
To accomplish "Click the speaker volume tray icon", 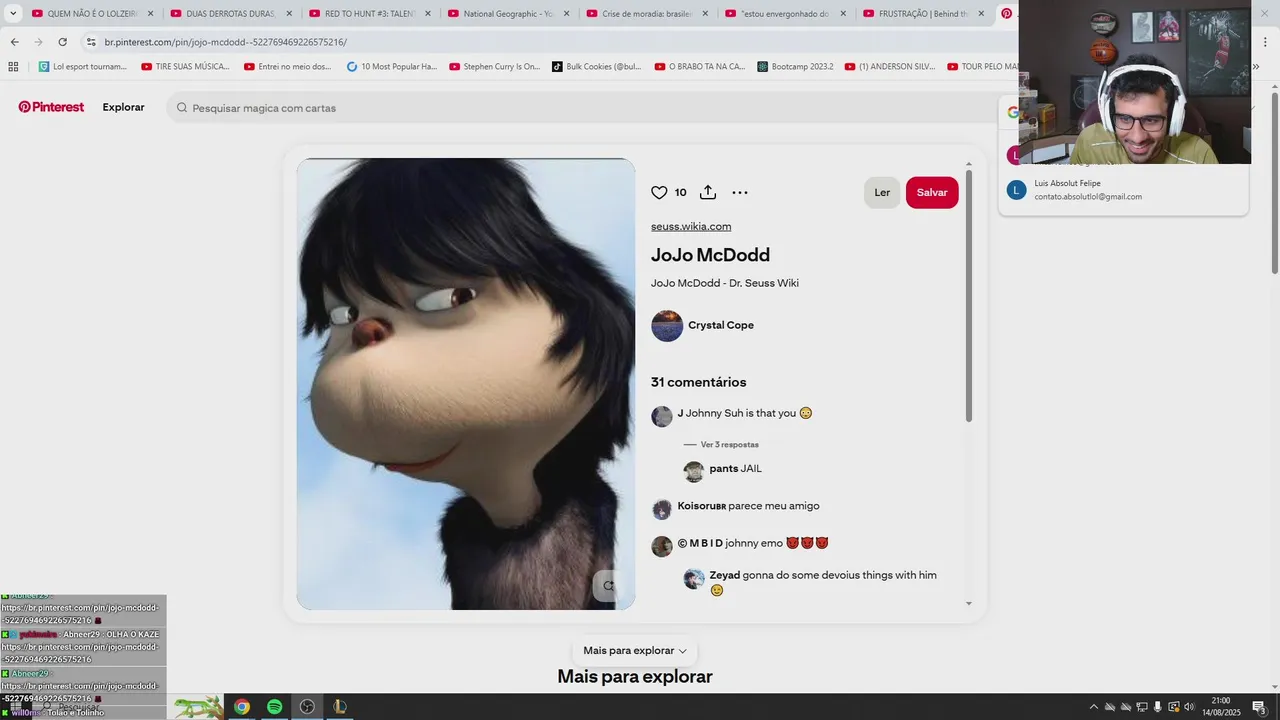I will pyautogui.click(x=1190, y=707).
